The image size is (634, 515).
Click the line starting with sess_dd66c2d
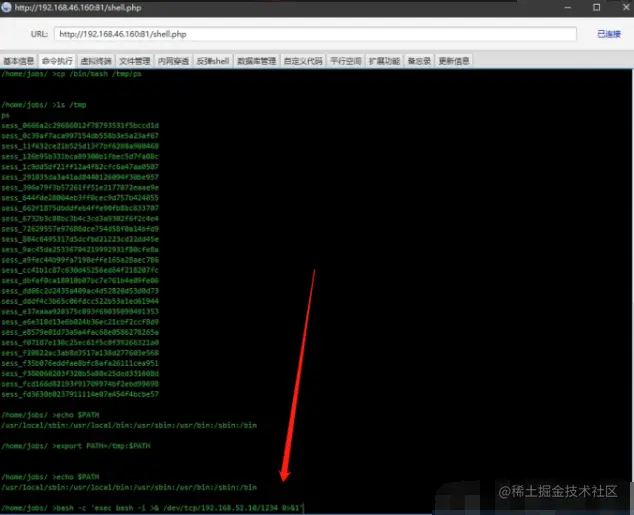(x=80, y=291)
